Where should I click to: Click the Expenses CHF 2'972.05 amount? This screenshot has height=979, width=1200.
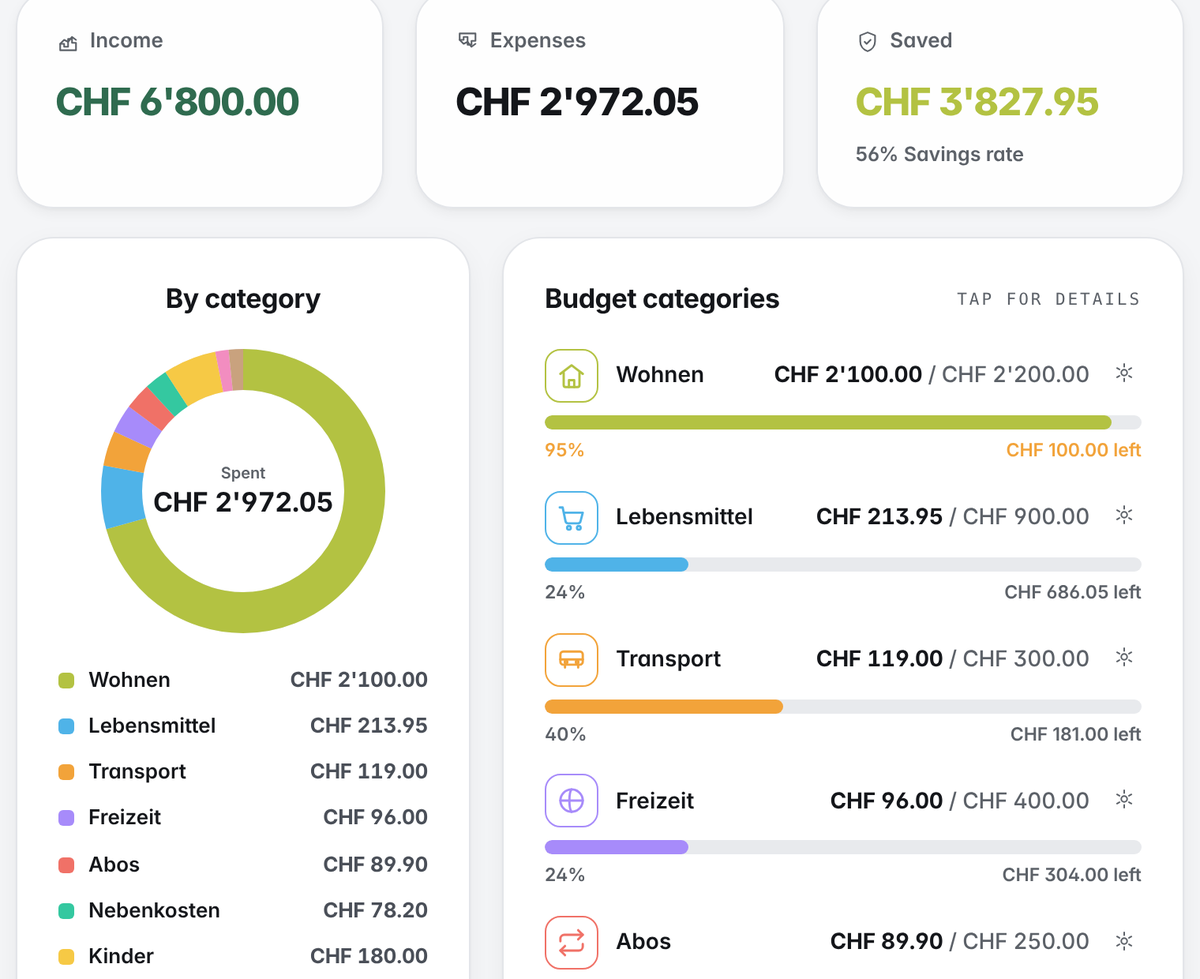577,102
